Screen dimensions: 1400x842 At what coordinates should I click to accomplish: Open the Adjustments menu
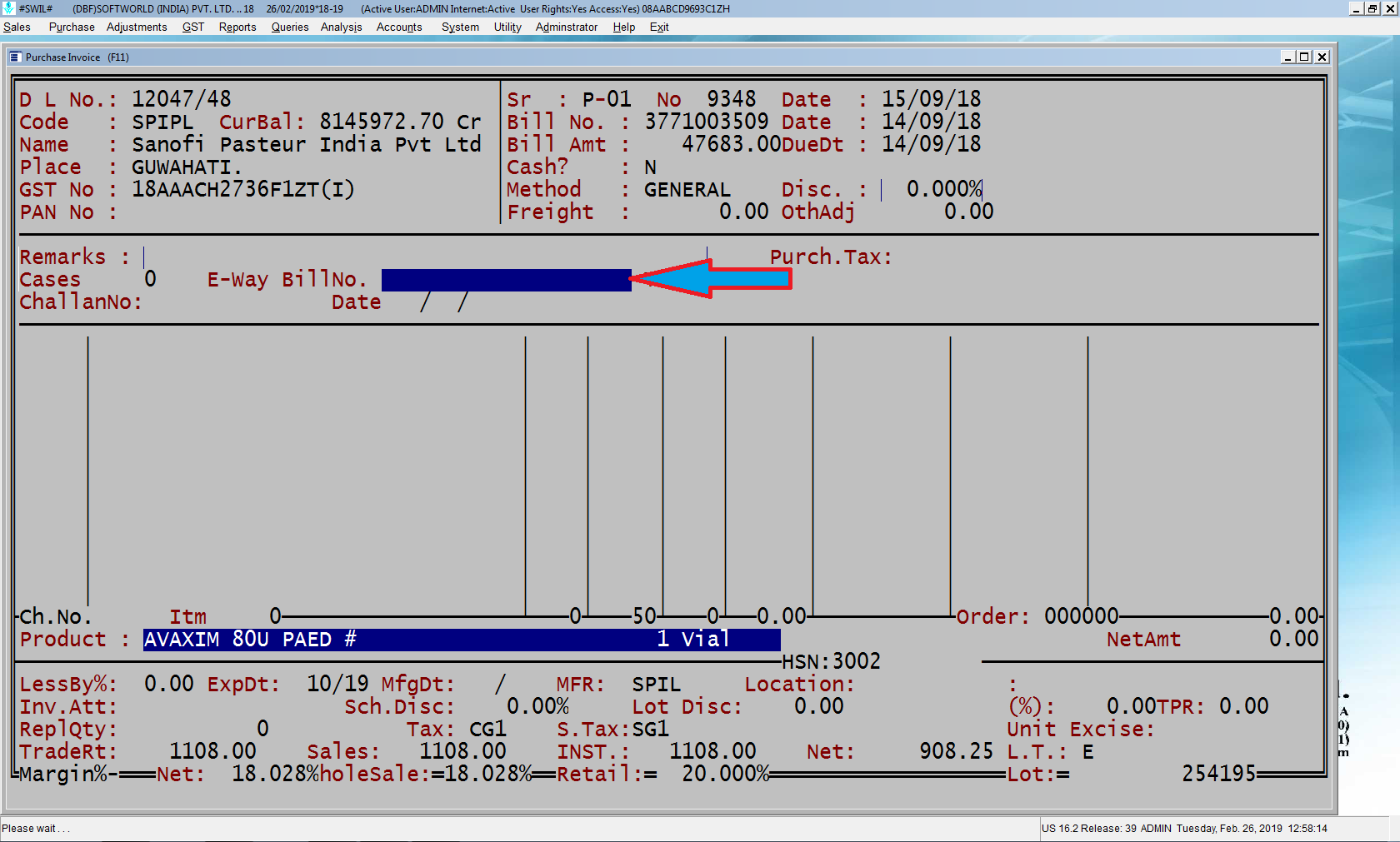tap(137, 27)
